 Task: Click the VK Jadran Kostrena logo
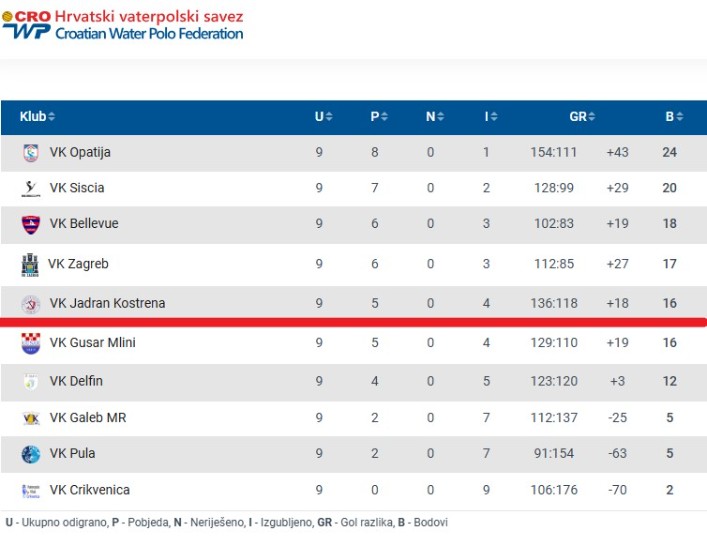(x=31, y=304)
